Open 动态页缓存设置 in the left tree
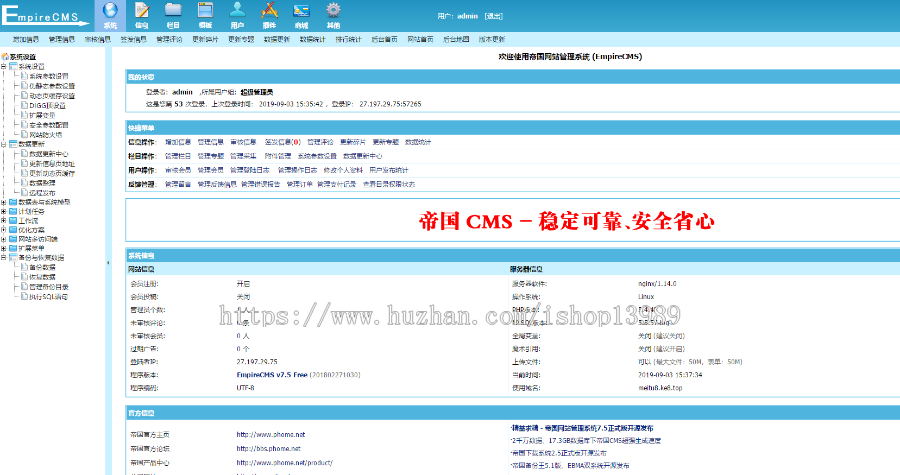Viewport: 900px width, 475px height. click(x=52, y=96)
